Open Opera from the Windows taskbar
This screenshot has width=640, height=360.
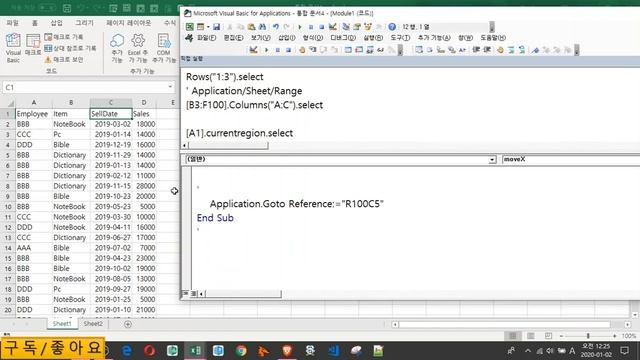[x=149, y=351]
